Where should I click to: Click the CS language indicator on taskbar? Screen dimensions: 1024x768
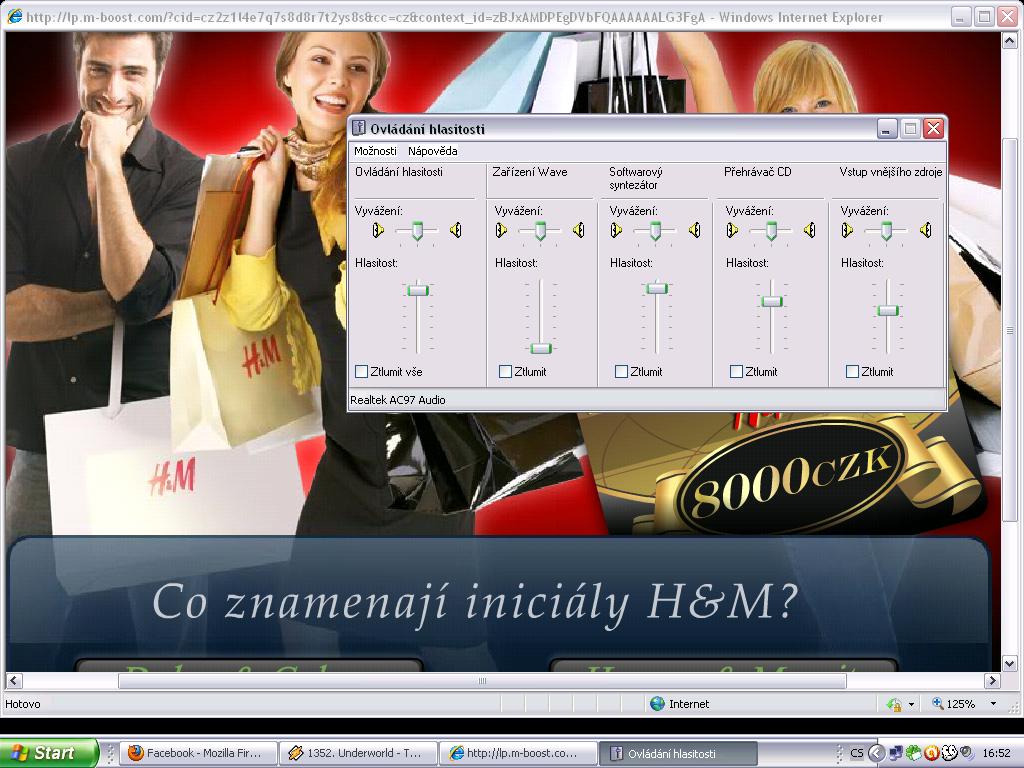pos(856,753)
